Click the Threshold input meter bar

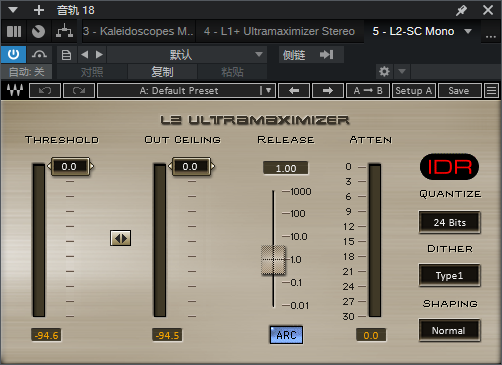click(39, 240)
